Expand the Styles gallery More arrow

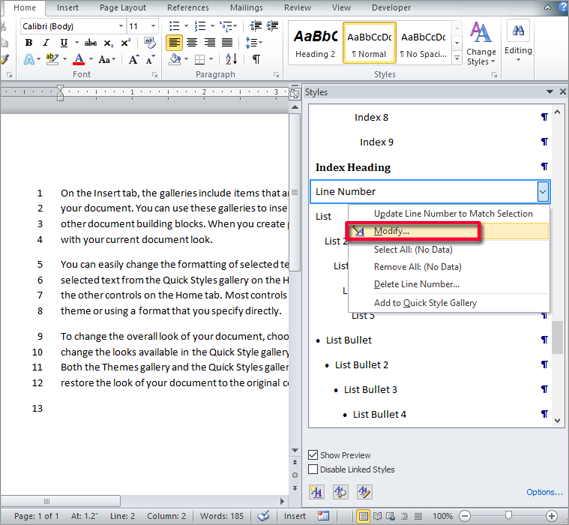click(x=457, y=58)
